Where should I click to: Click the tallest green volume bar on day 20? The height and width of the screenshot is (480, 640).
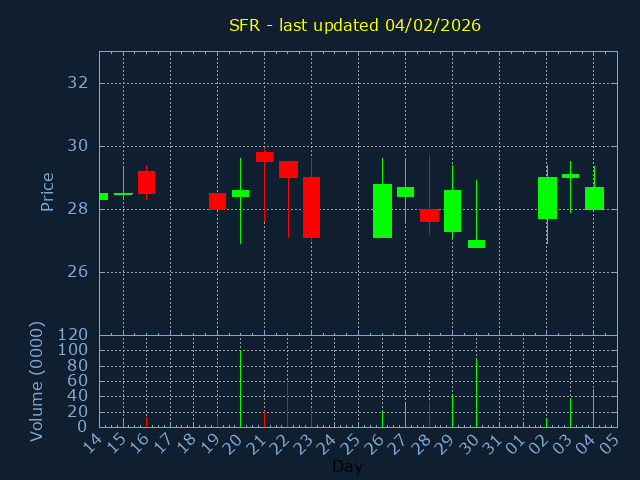(x=240, y=388)
